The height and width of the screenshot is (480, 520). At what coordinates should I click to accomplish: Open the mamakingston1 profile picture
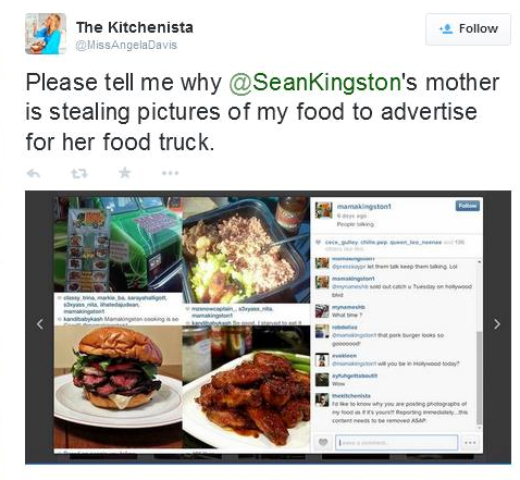pos(324,210)
